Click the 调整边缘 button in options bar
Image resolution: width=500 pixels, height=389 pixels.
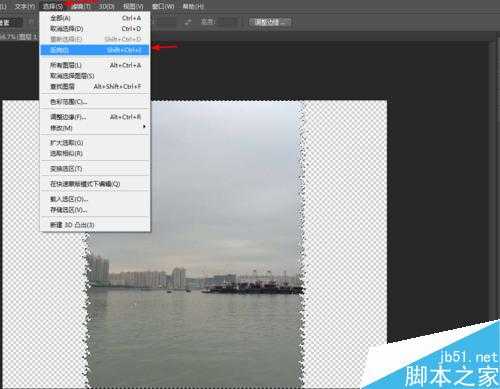[x=270, y=22]
